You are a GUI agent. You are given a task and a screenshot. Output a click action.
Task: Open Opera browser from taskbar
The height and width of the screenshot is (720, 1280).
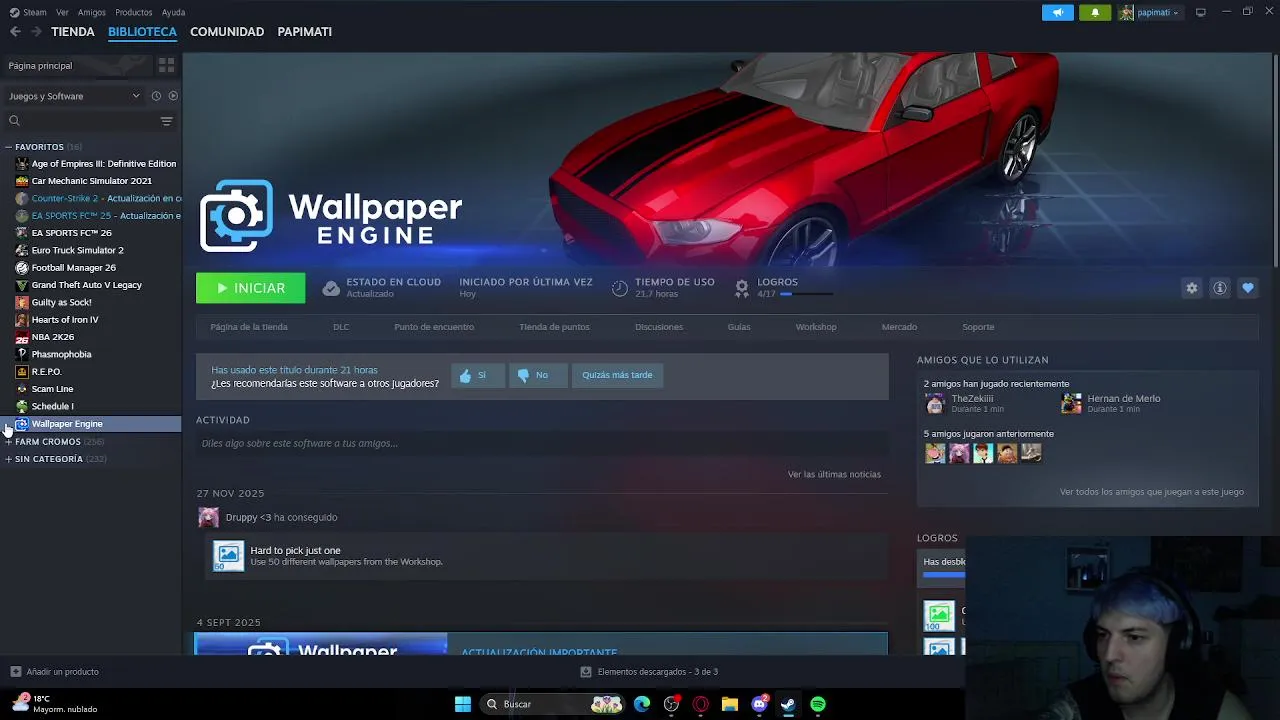(701, 704)
